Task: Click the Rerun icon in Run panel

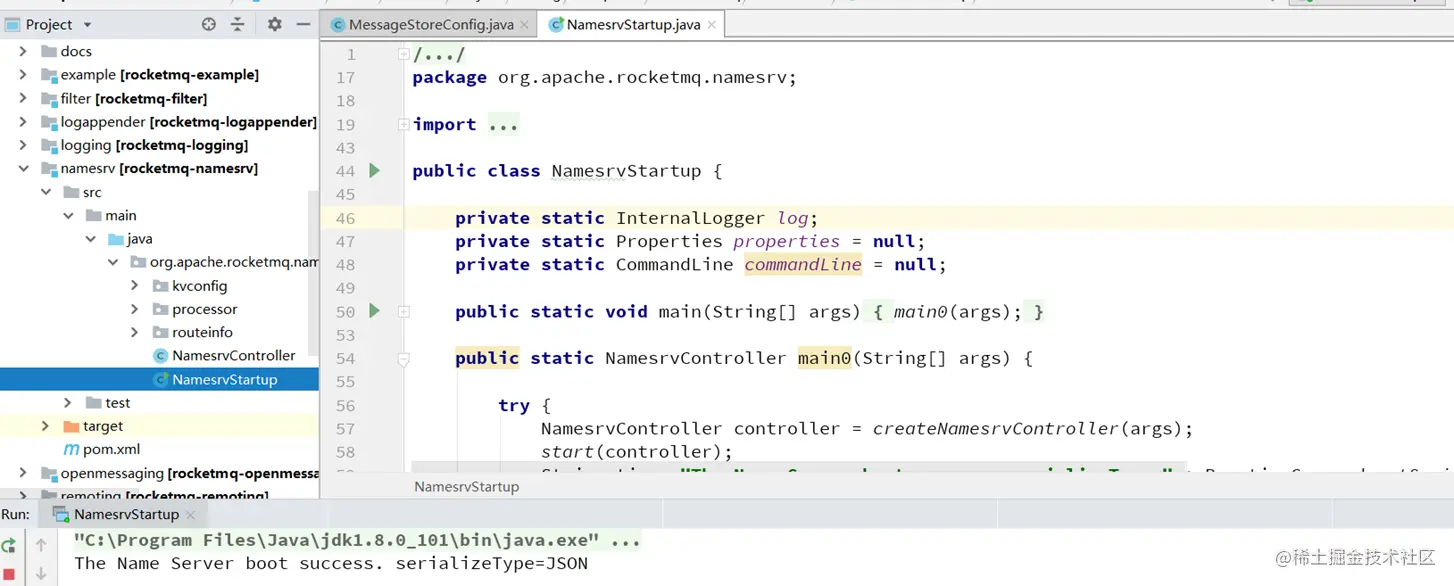Action: coord(9,545)
